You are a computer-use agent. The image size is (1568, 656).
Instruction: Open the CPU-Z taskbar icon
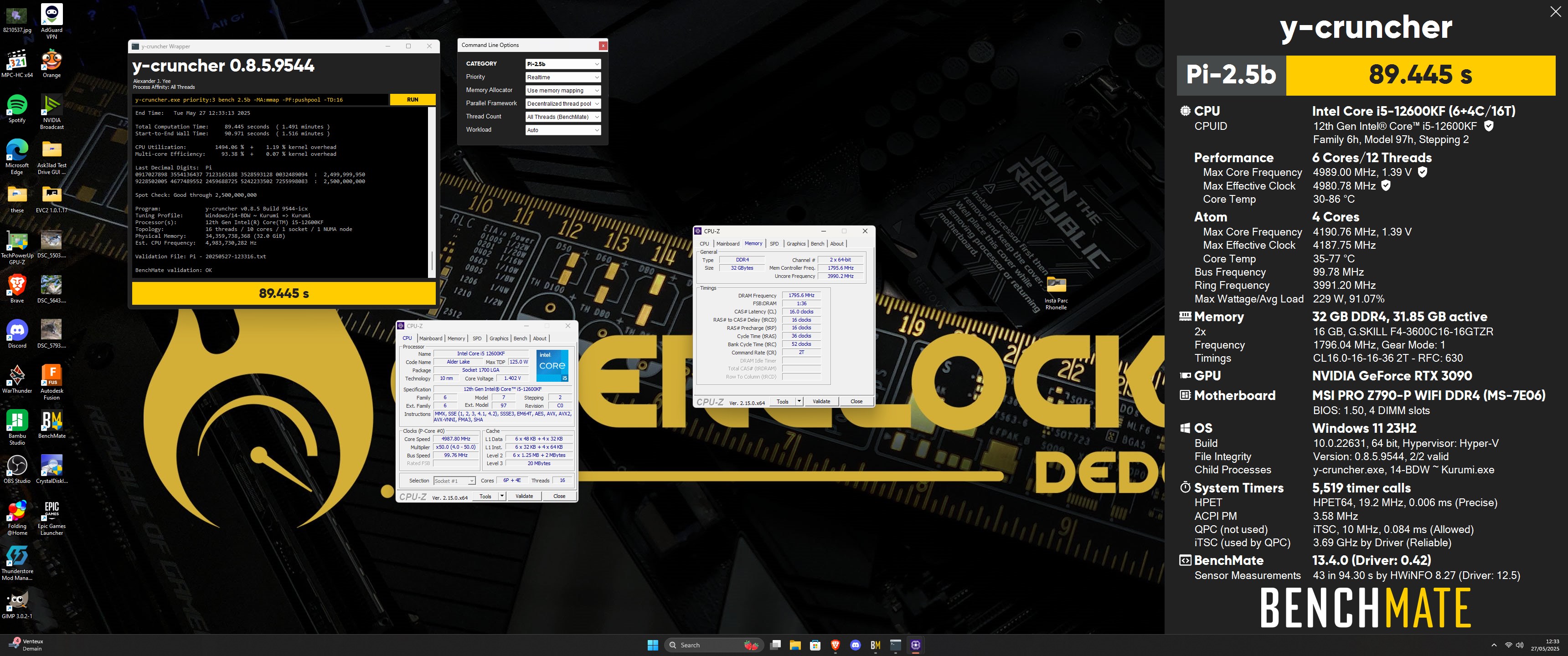tap(915, 645)
